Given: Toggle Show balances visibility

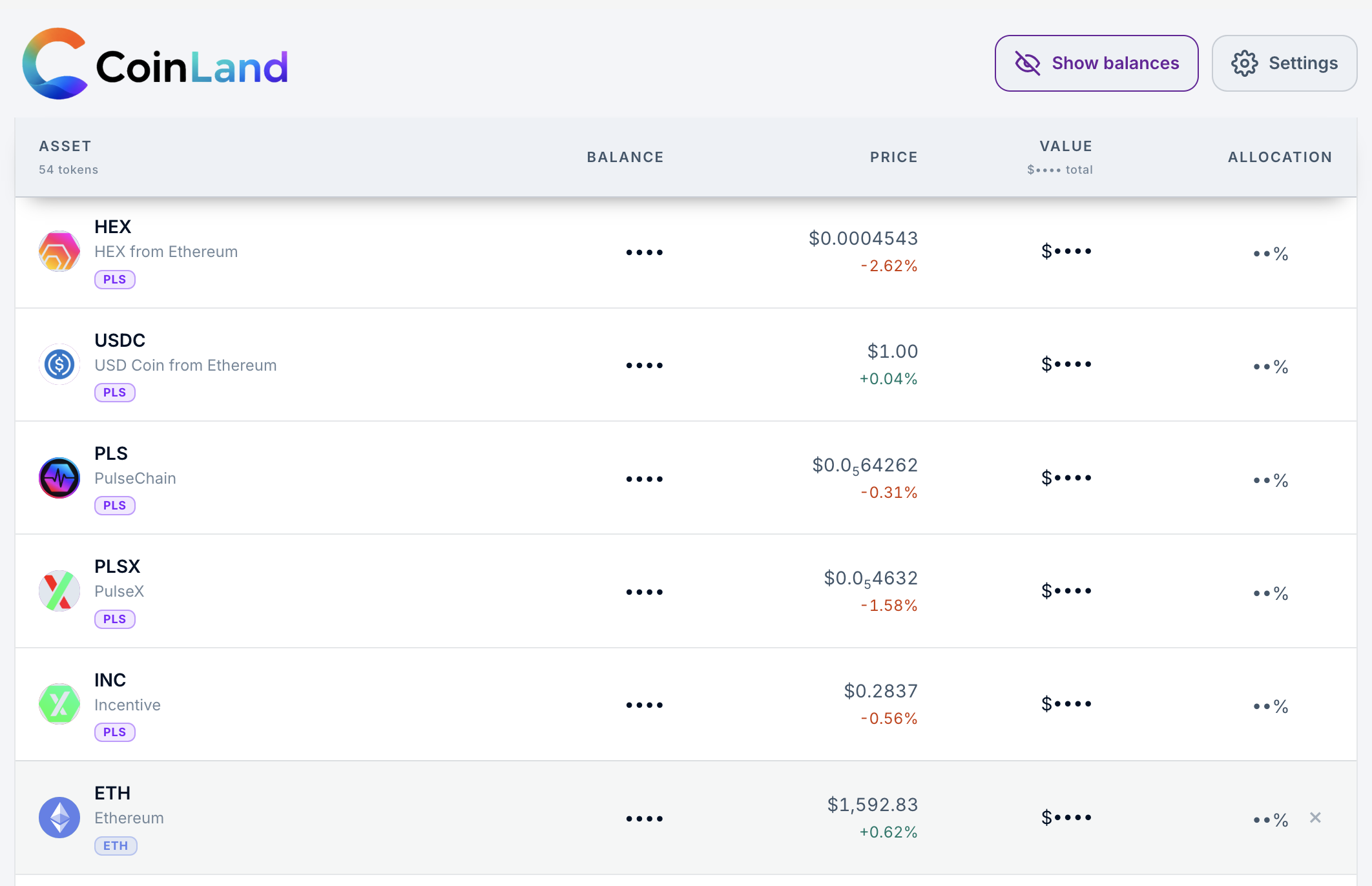Looking at the screenshot, I should pyautogui.click(x=1096, y=63).
